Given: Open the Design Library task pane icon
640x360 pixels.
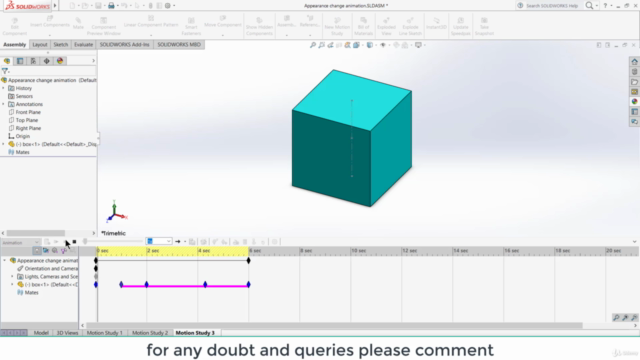Looking at the screenshot, I should tap(634, 72).
